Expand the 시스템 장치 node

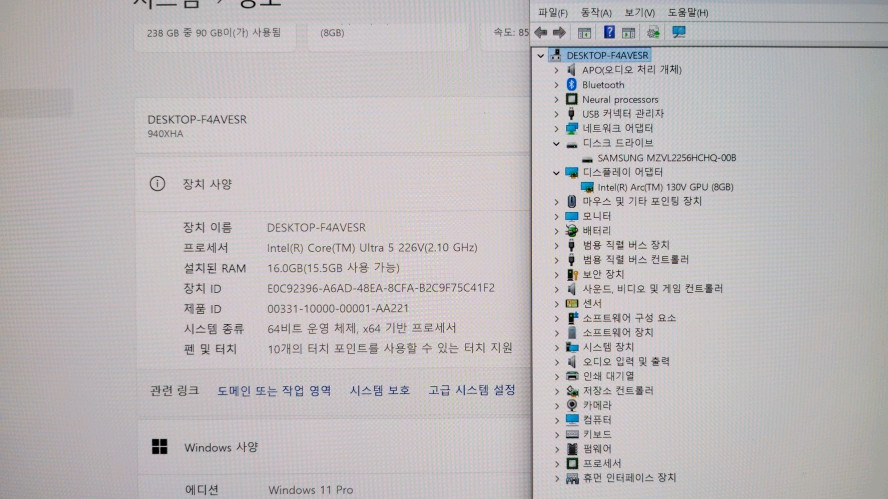[557, 347]
